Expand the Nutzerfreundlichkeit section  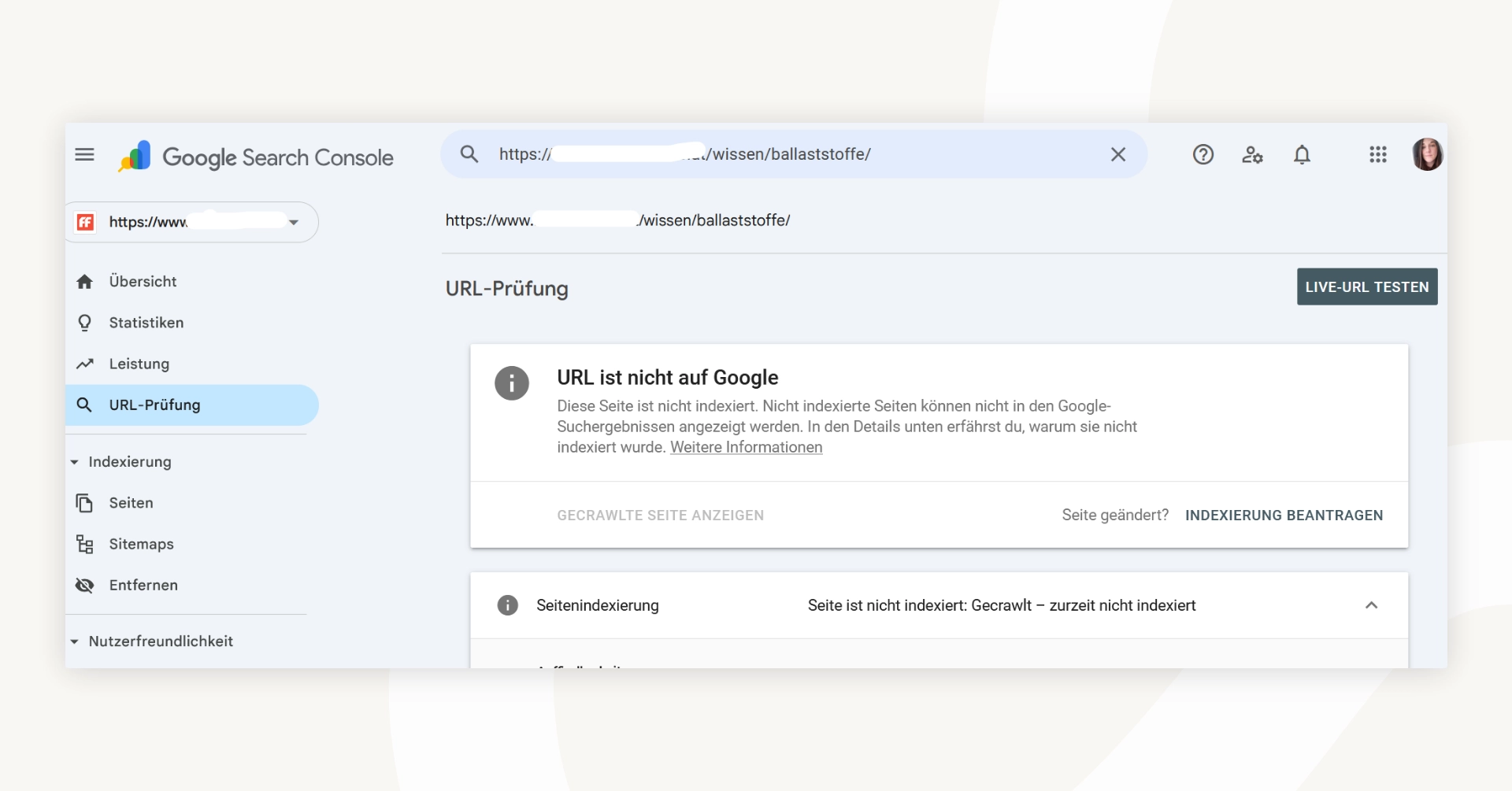tap(75, 641)
